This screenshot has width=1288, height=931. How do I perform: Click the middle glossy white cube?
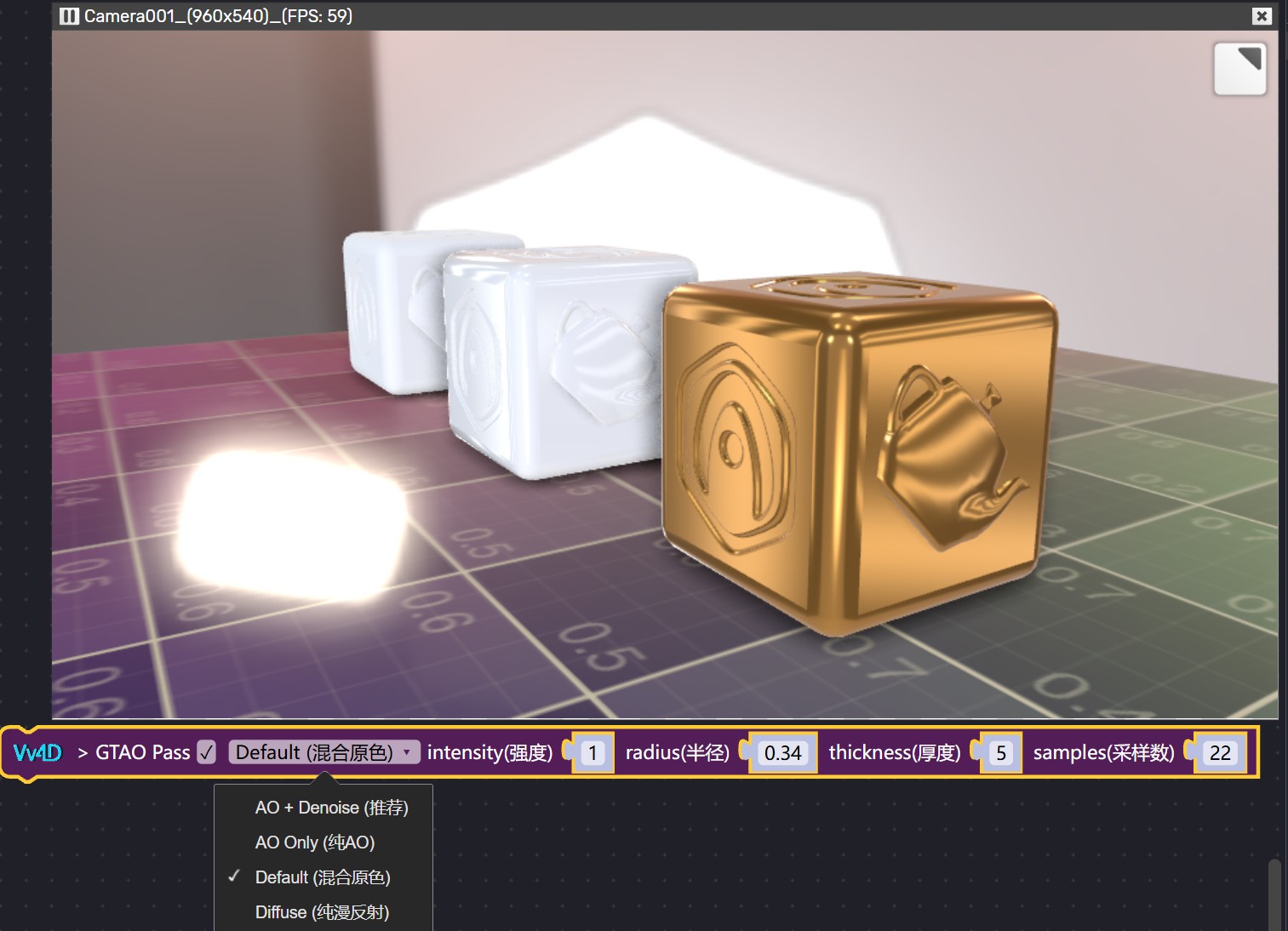click(553, 357)
